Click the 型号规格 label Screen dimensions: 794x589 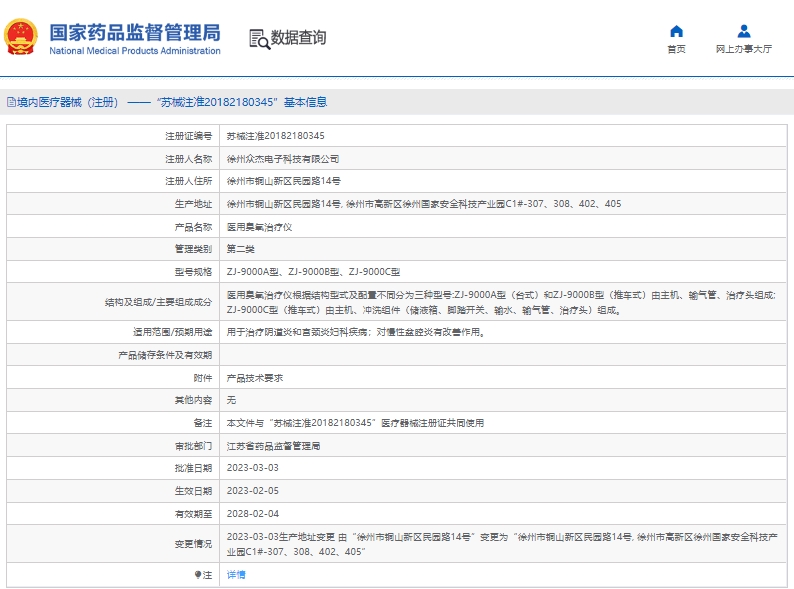pos(193,272)
